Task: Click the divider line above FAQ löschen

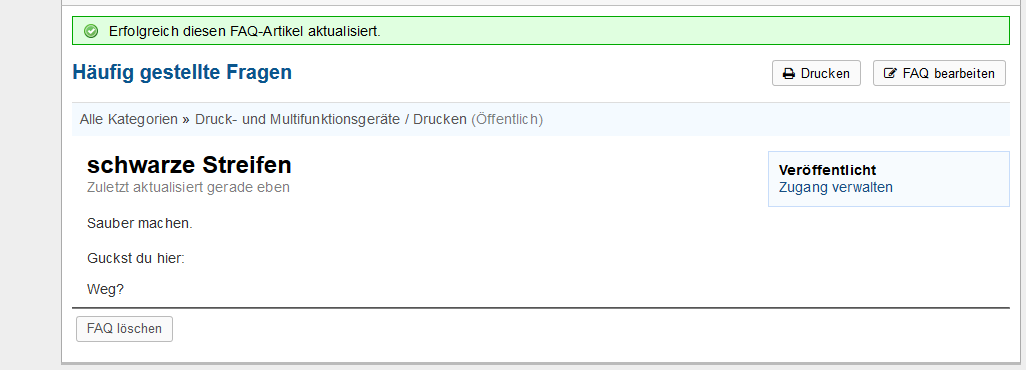Action: tap(540, 307)
